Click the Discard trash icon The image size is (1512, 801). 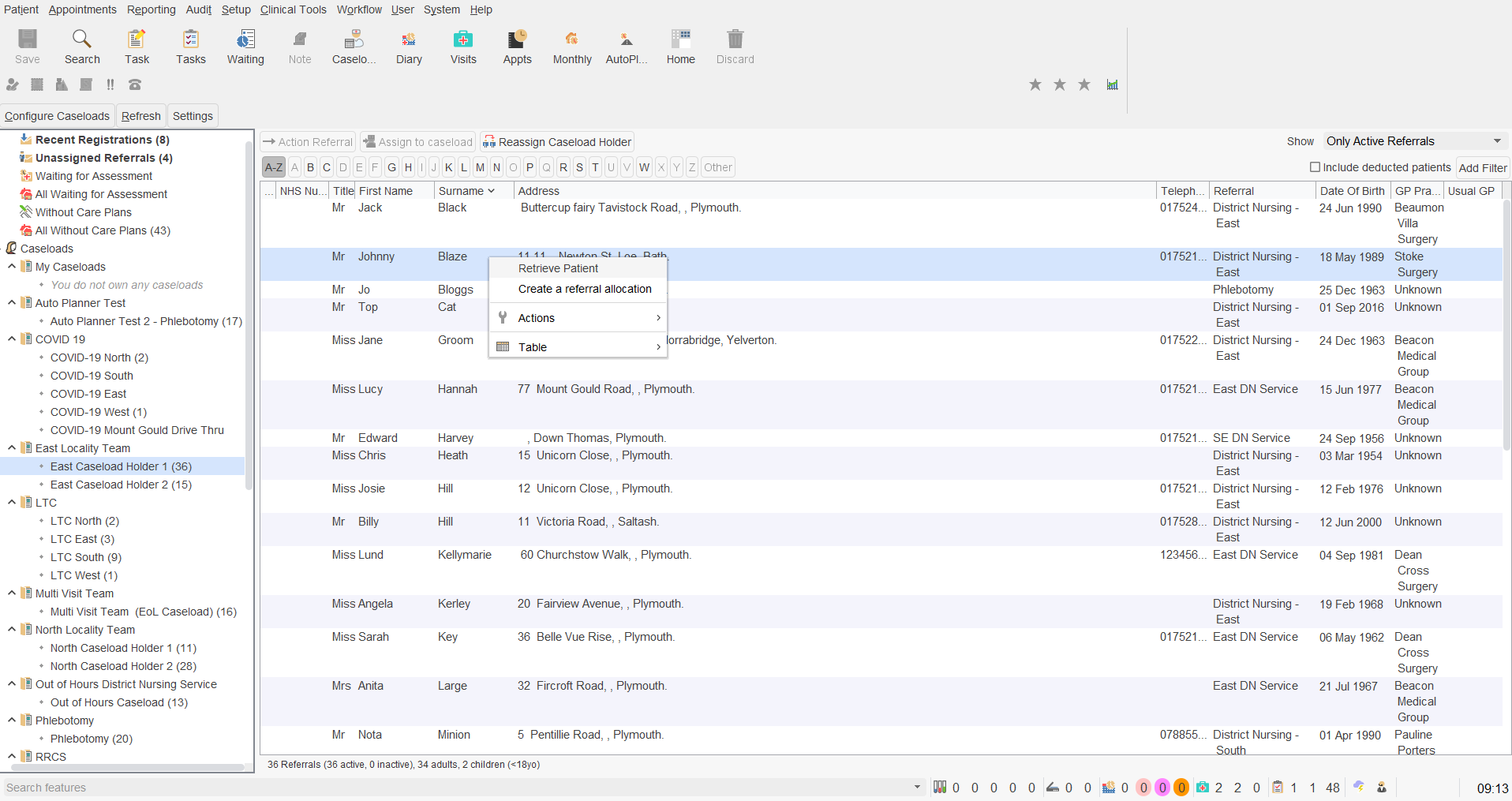(735, 47)
